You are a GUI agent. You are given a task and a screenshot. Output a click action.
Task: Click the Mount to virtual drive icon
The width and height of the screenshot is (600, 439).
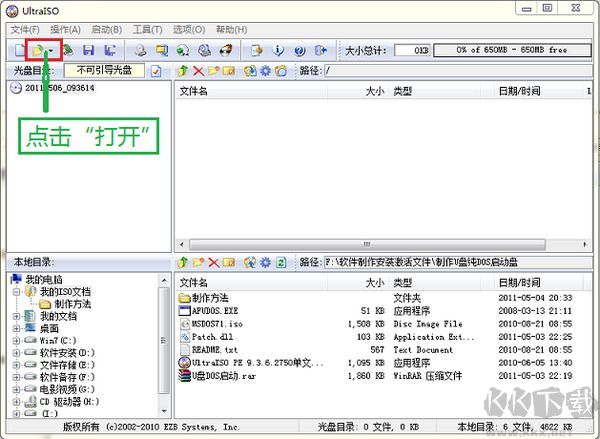click(204, 50)
